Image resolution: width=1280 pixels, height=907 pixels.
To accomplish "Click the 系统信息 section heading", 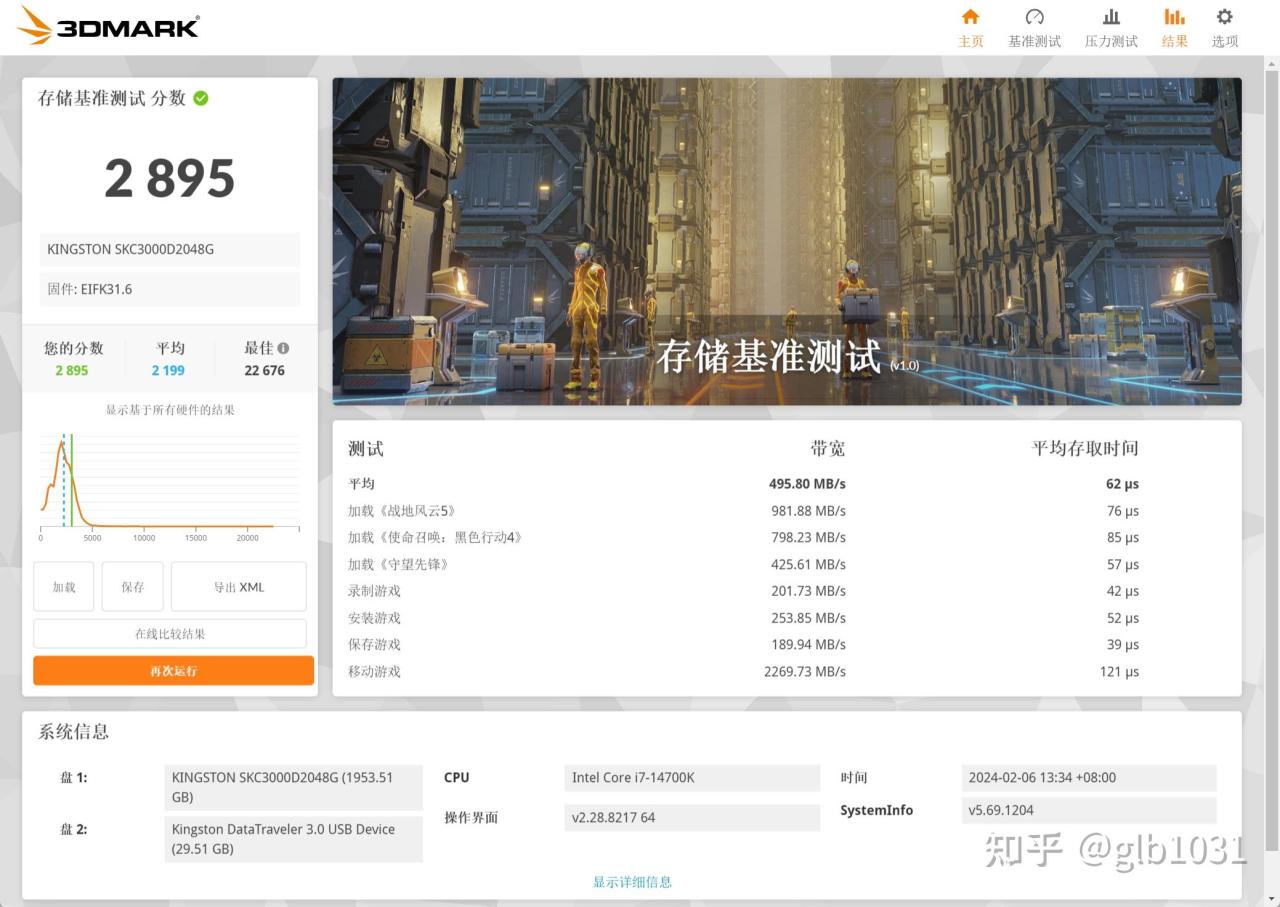I will coord(73,732).
